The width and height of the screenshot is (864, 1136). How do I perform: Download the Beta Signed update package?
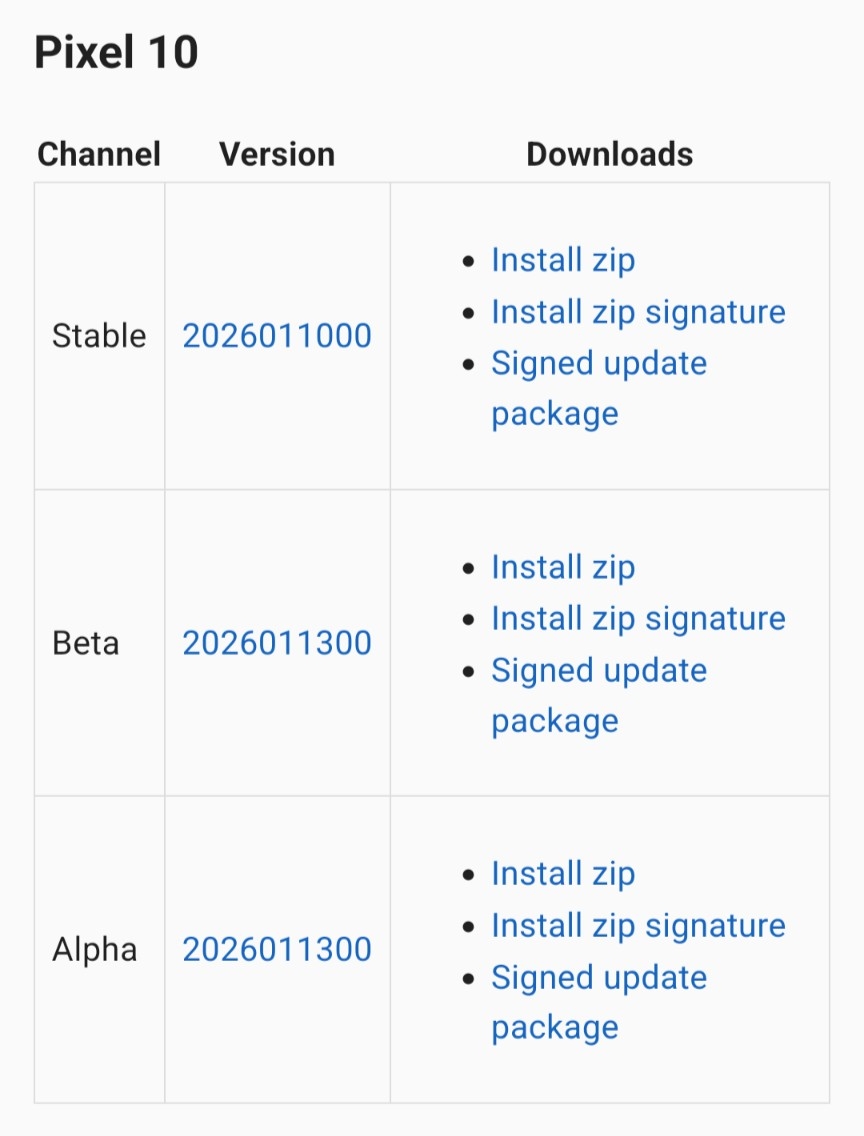[598, 671]
